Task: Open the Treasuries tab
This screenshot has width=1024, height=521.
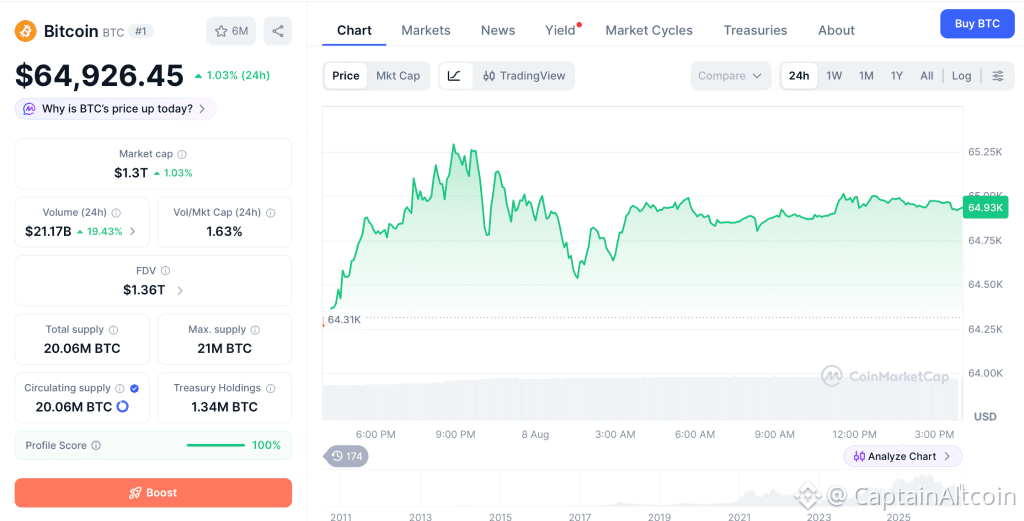Action: [755, 30]
